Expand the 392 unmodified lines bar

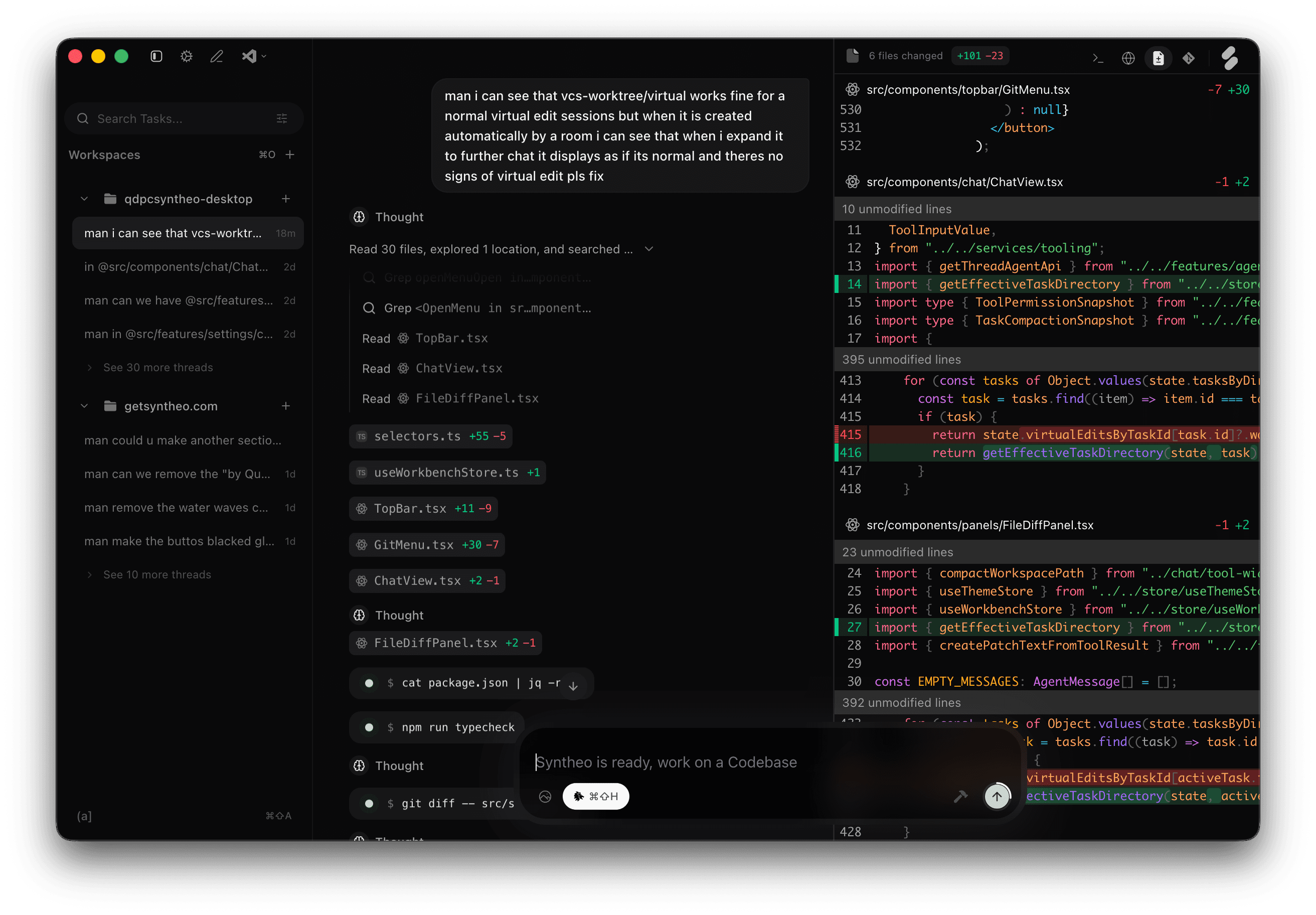[x=1047, y=703]
